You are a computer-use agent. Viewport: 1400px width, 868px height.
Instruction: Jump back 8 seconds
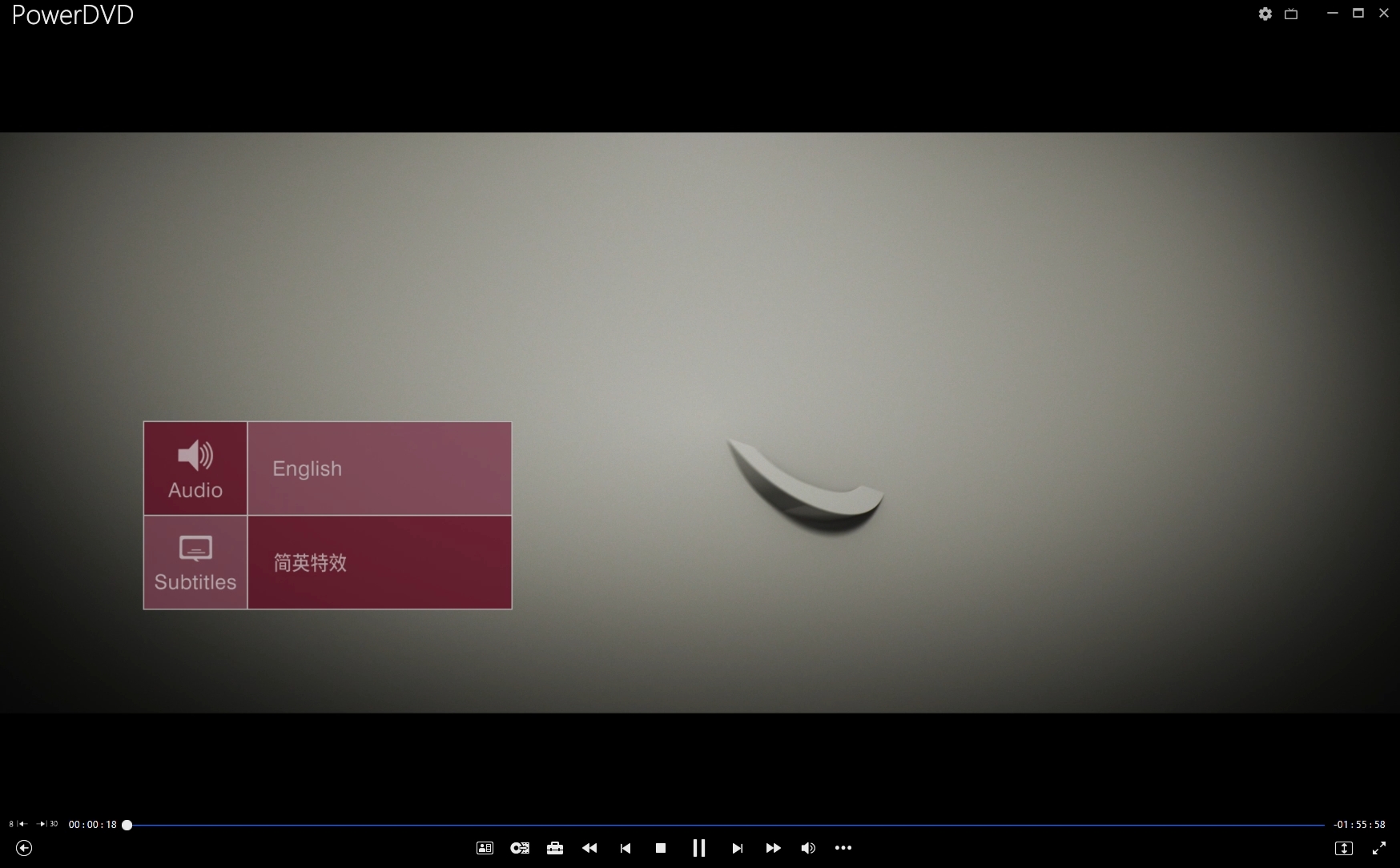click(x=18, y=824)
